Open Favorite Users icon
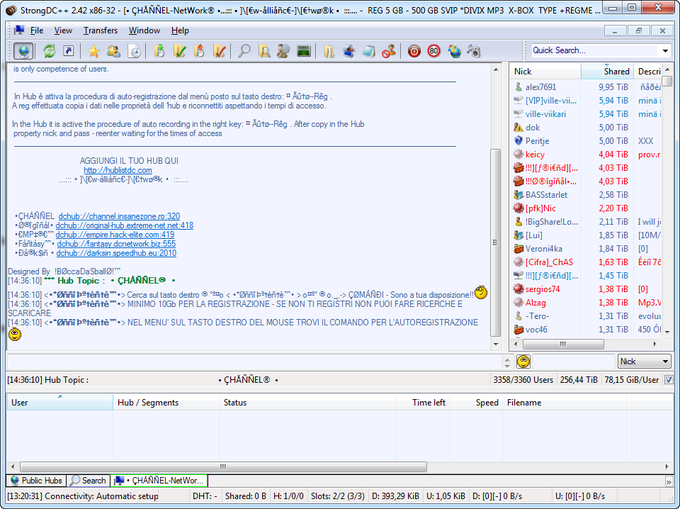Image resolution: width=680 pixels, height=509 pixels. point(114,51)
